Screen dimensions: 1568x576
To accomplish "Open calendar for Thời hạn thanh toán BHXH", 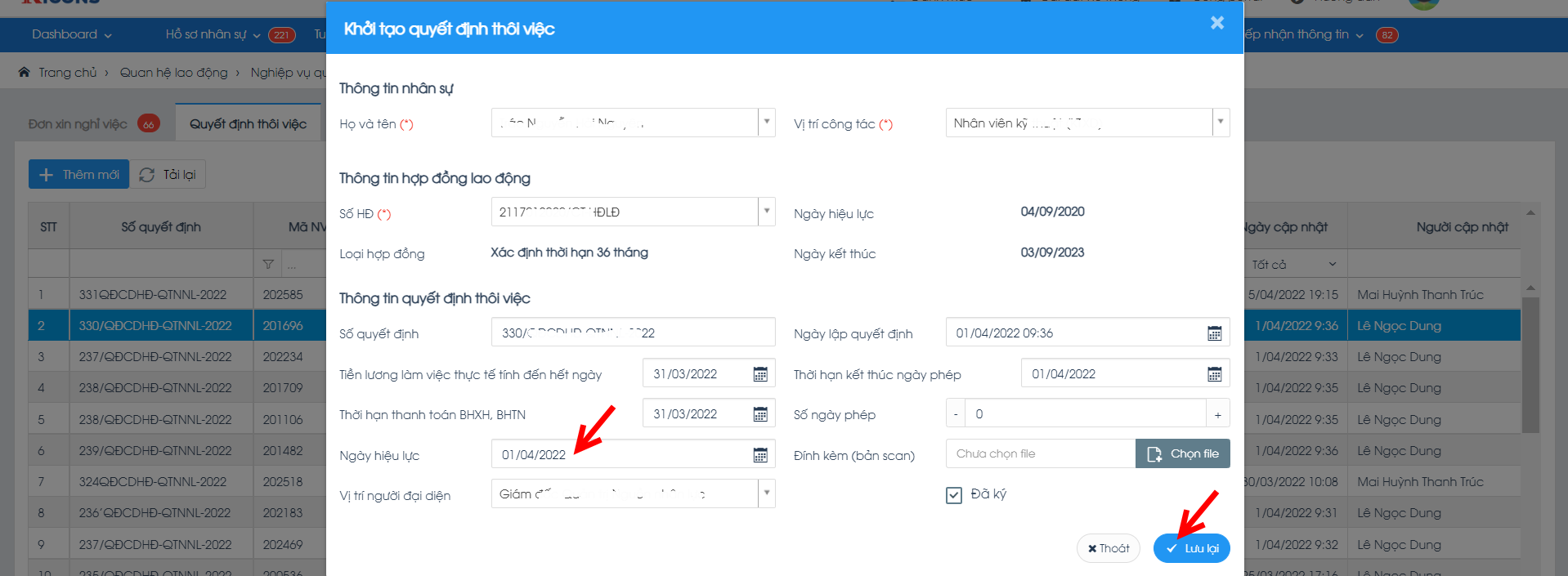I will click(759, 414).
